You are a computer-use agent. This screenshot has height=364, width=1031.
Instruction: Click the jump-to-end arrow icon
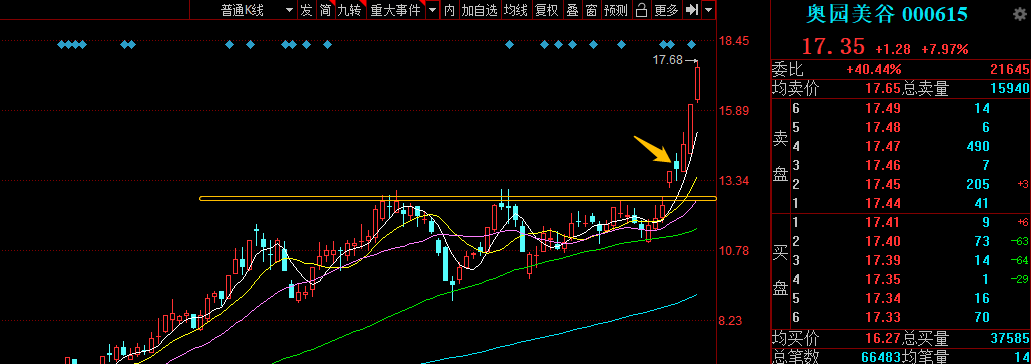pos(691,10)
